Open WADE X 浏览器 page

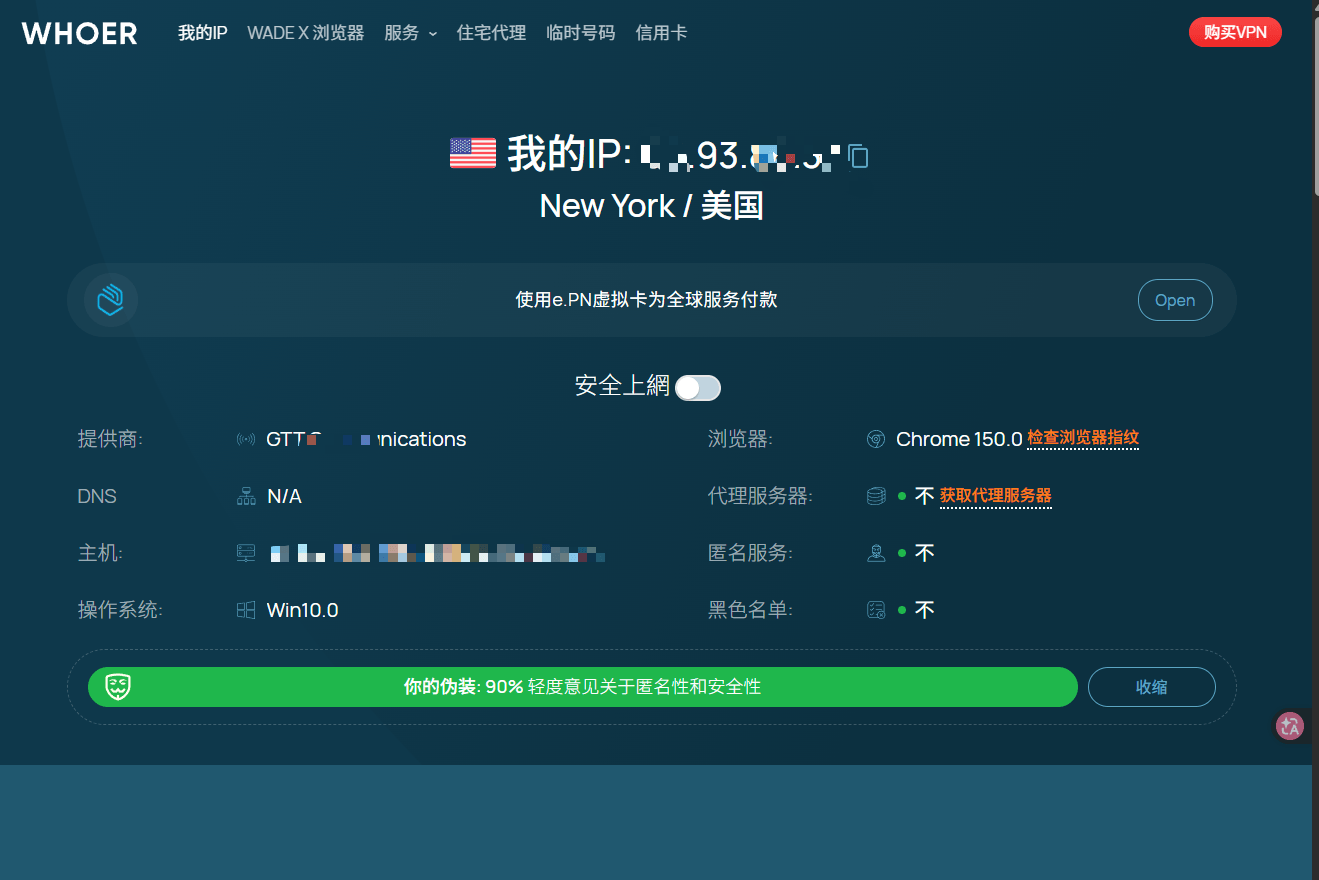[x=306, y=33]
